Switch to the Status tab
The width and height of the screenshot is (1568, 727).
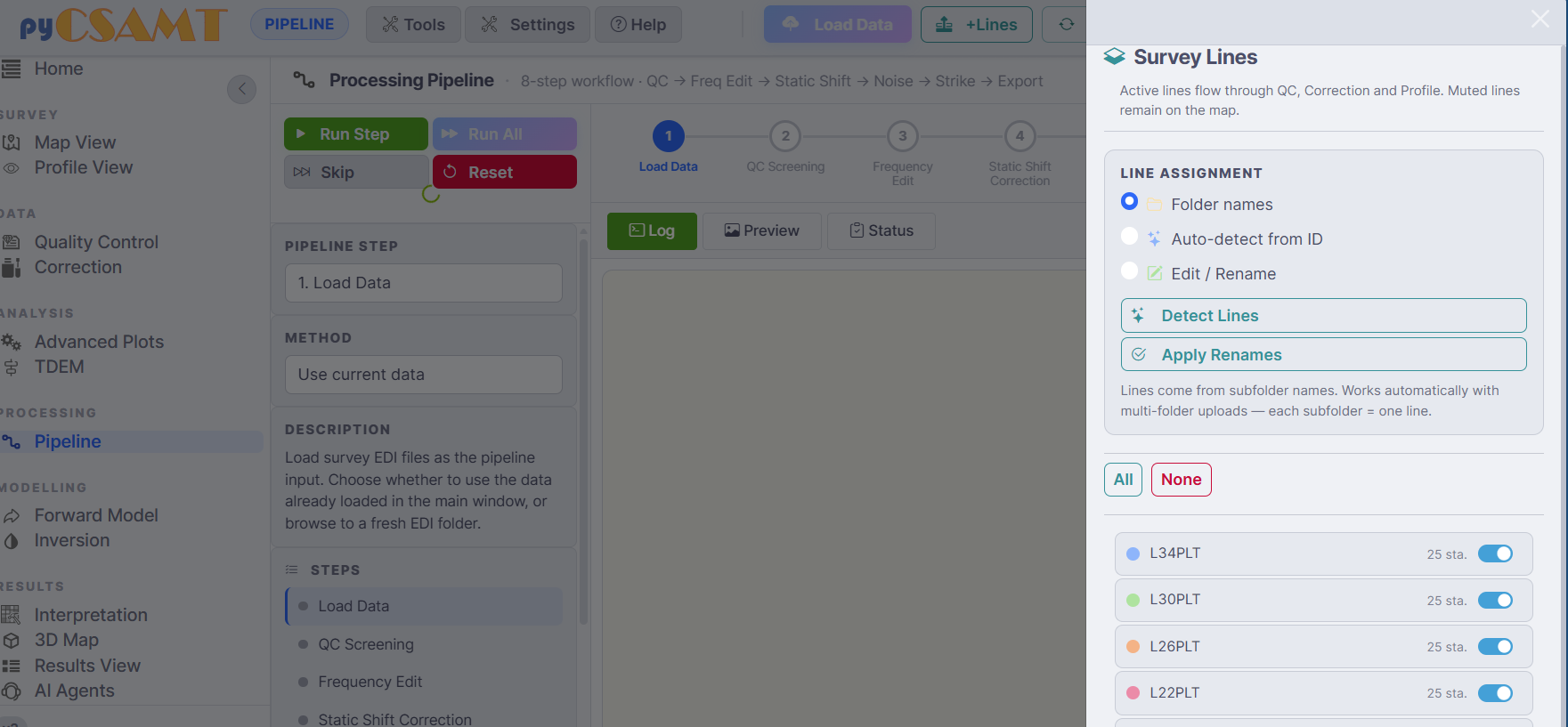click(x=881, y=230)
